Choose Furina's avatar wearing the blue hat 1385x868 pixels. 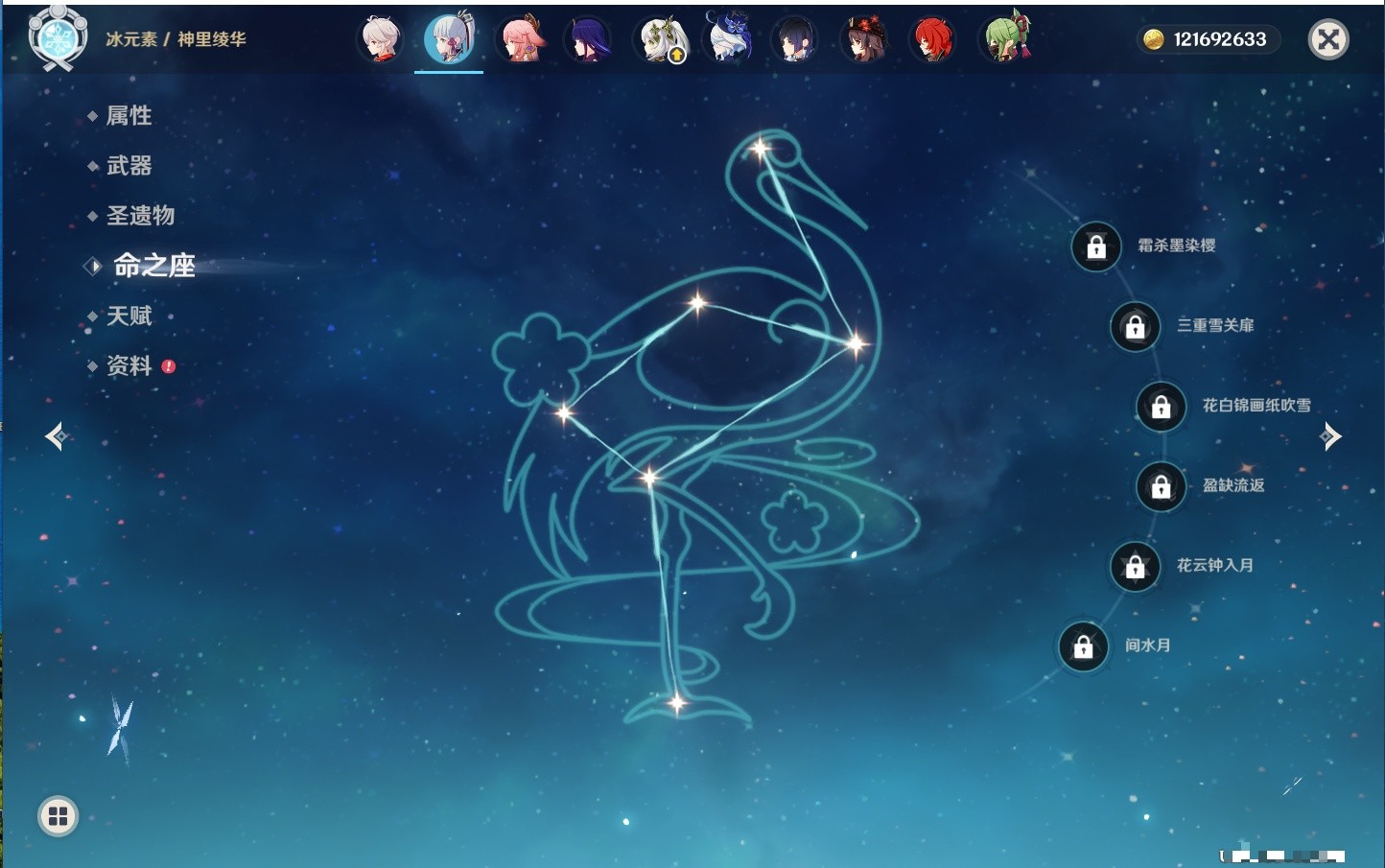coord(728,38)
